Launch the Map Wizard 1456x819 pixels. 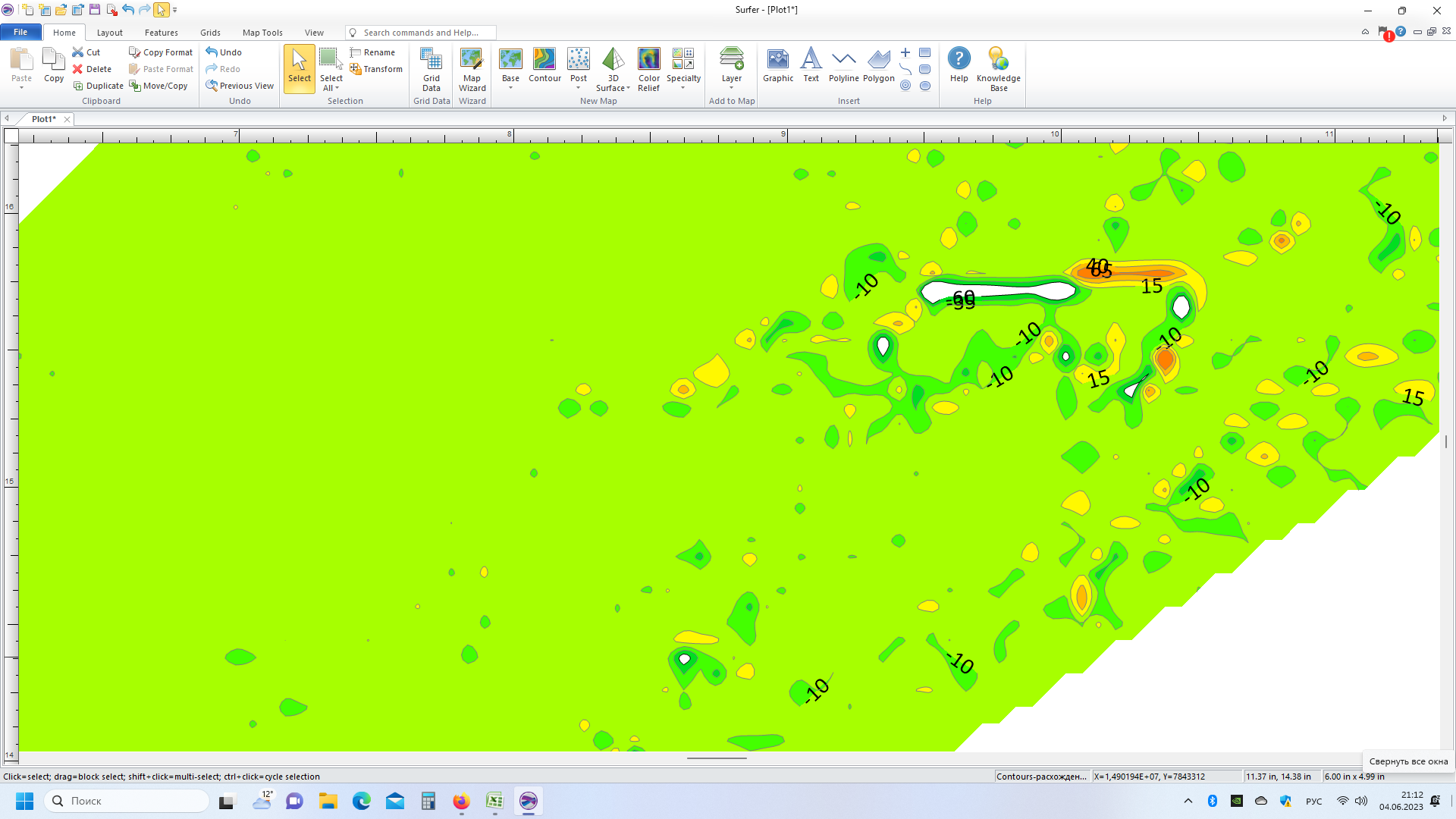pyautogui.click(x=472, y=69)
